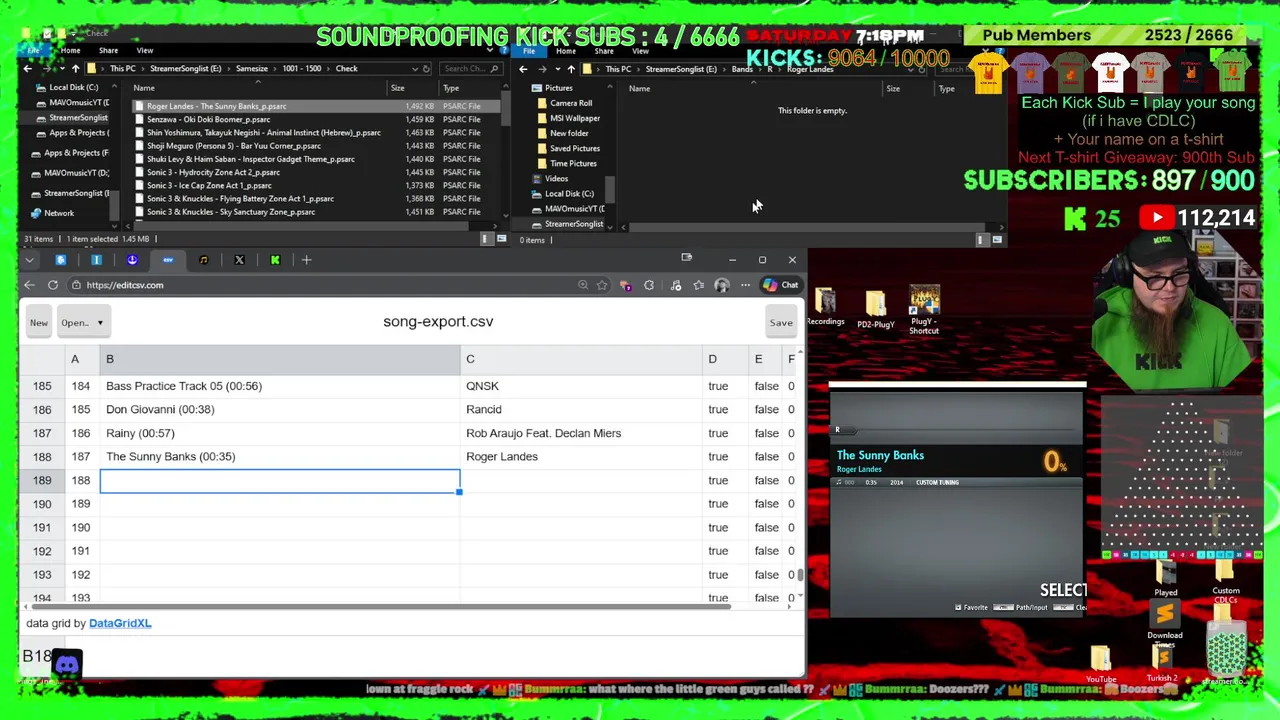The height and width of the screenshot is (720, 1280).
Task: Open View tab in left Explorer
Action: tap(145, 50)
